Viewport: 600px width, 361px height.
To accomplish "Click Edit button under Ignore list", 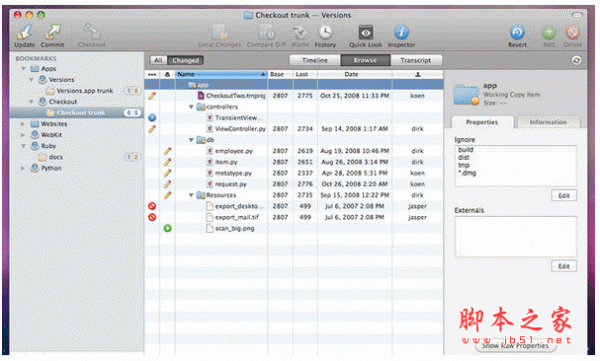I will point(564,195).
